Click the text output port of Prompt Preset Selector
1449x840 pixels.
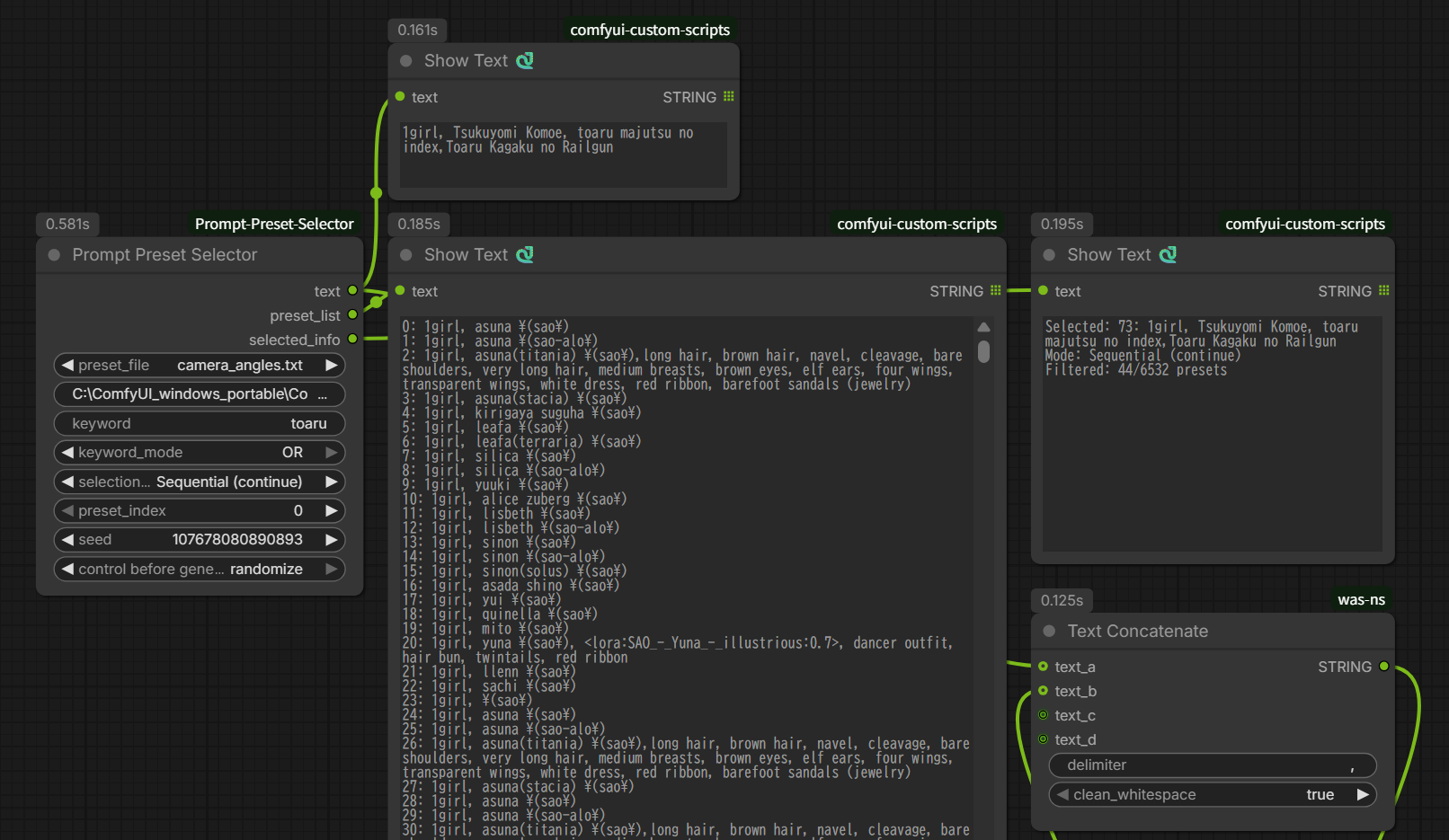(352, 290)
